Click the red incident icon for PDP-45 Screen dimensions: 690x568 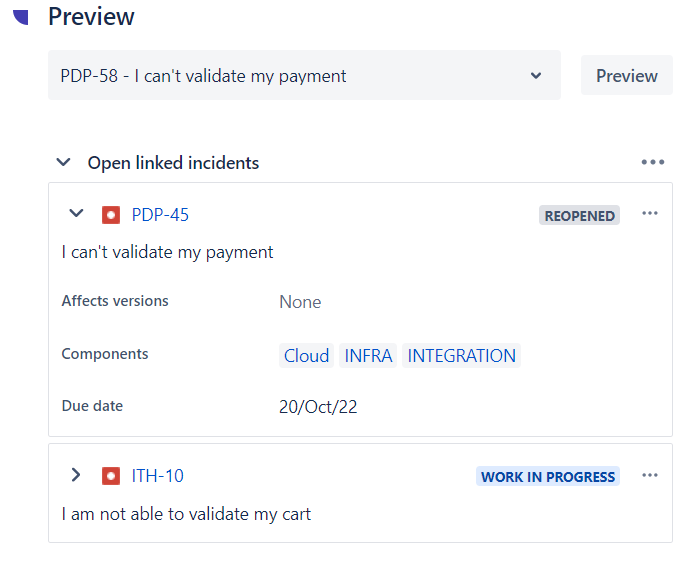[x=111, y=215]
